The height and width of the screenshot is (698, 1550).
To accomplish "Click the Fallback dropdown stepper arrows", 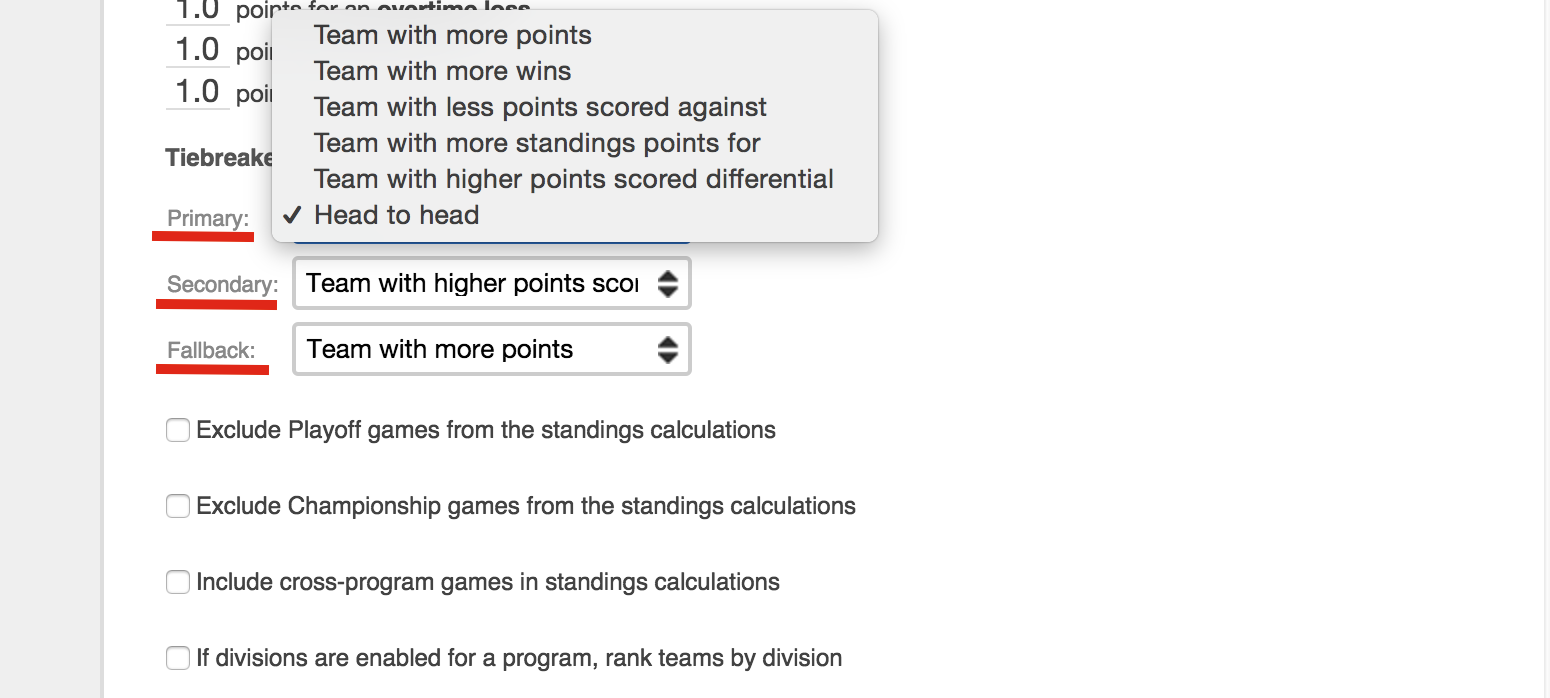I will [668, 349].
